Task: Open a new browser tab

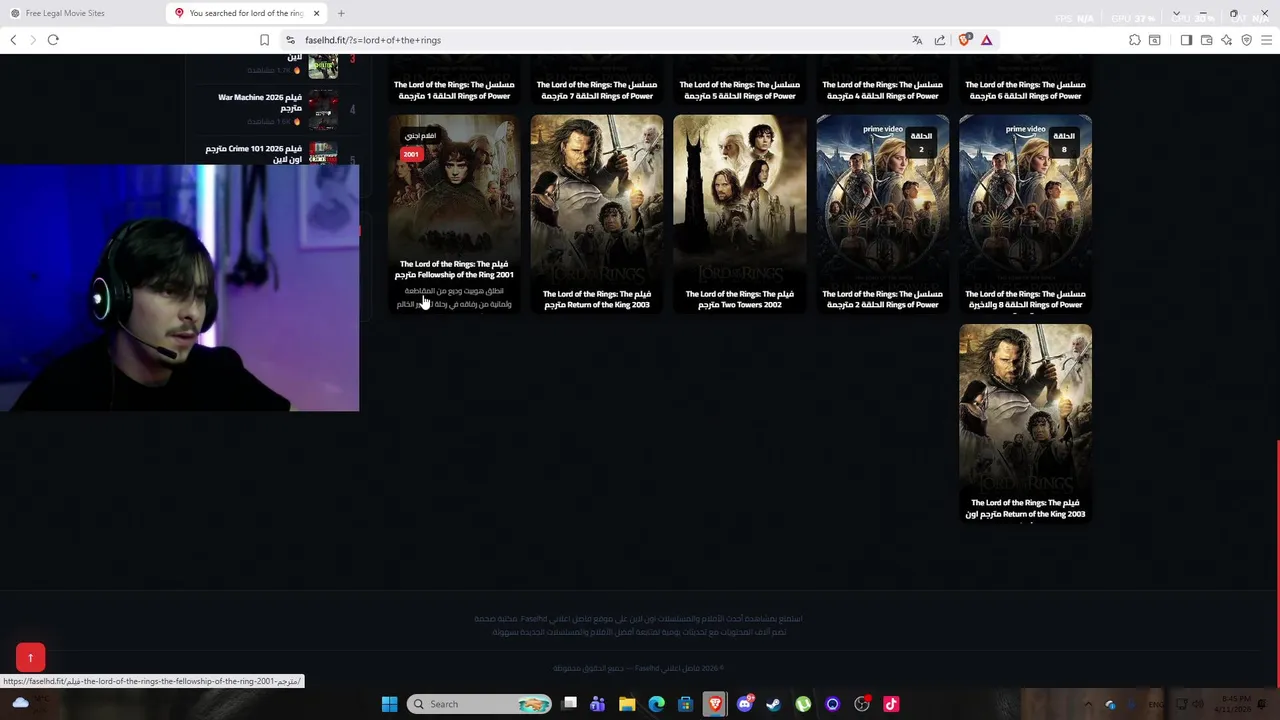Action: click(x=341, y=13)
